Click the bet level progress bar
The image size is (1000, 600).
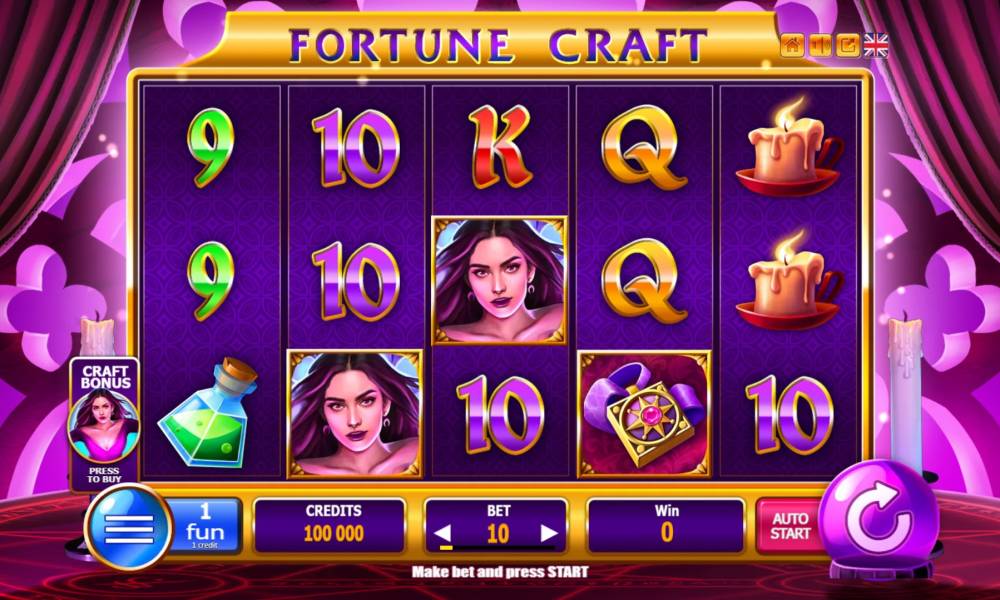[x=497, y=548]
